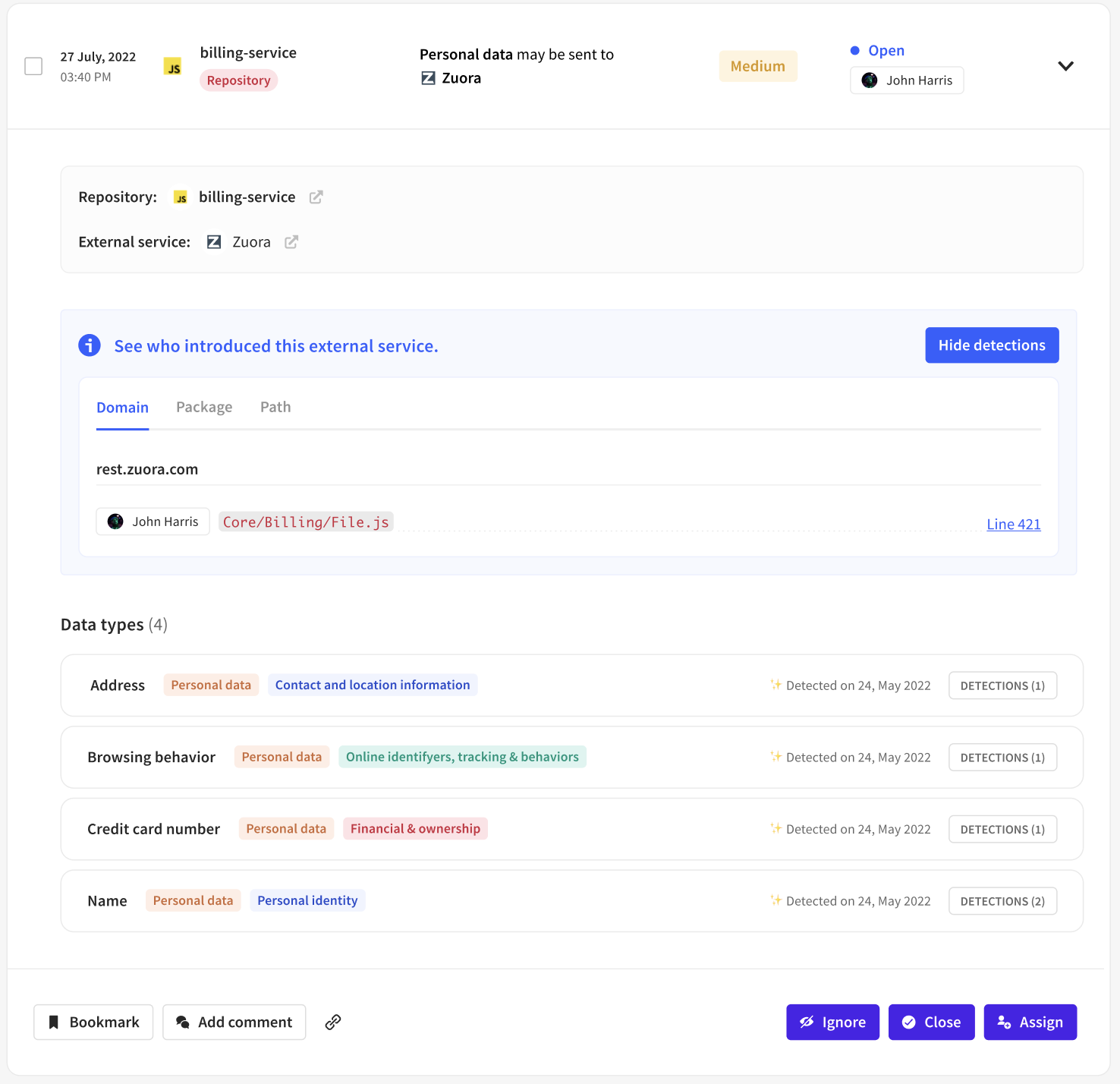The image size is (1120, 1084).
Task: Open DETECTIONS (1) for Credit card number
Action: pos(1002,829)
